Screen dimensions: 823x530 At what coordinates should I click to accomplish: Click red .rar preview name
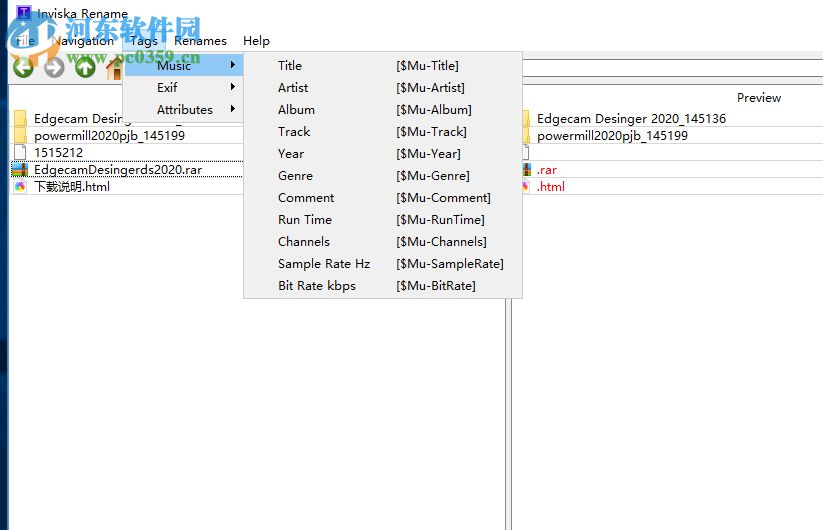click(x=546, y=169)
